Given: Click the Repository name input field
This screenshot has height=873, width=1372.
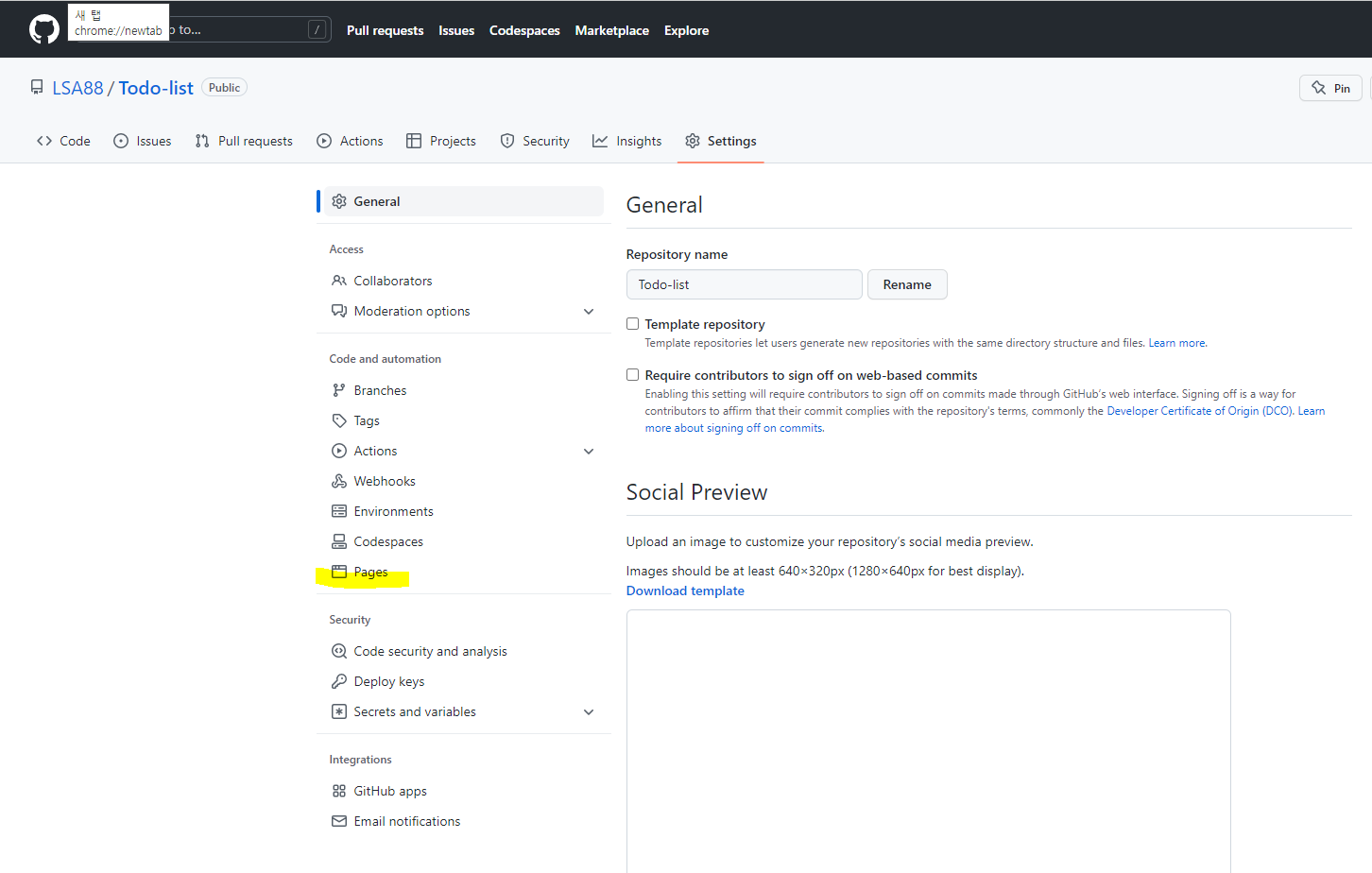Looking at the screenshot, I should click(744, 284).
